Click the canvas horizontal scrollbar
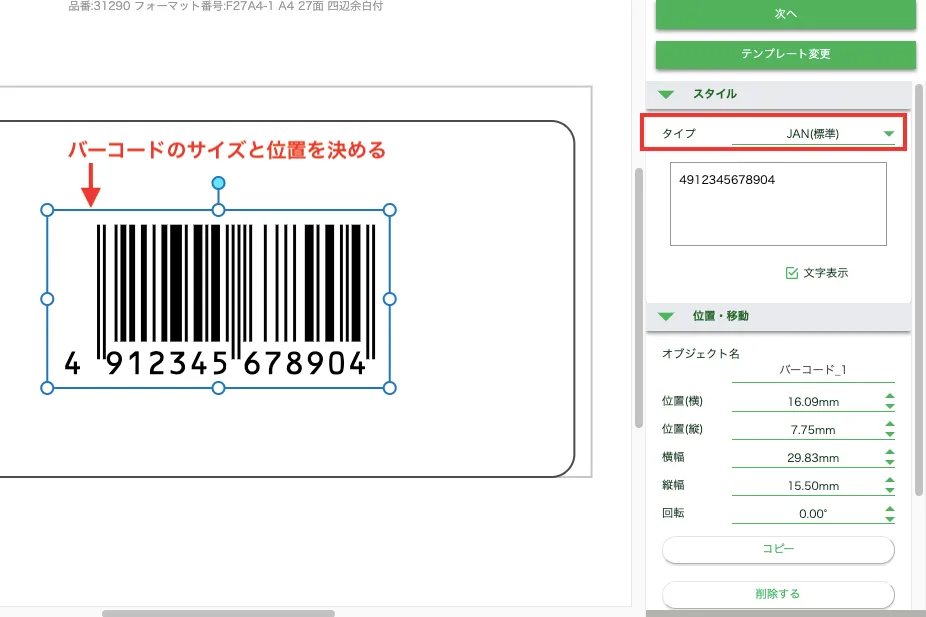 (219, 613)
